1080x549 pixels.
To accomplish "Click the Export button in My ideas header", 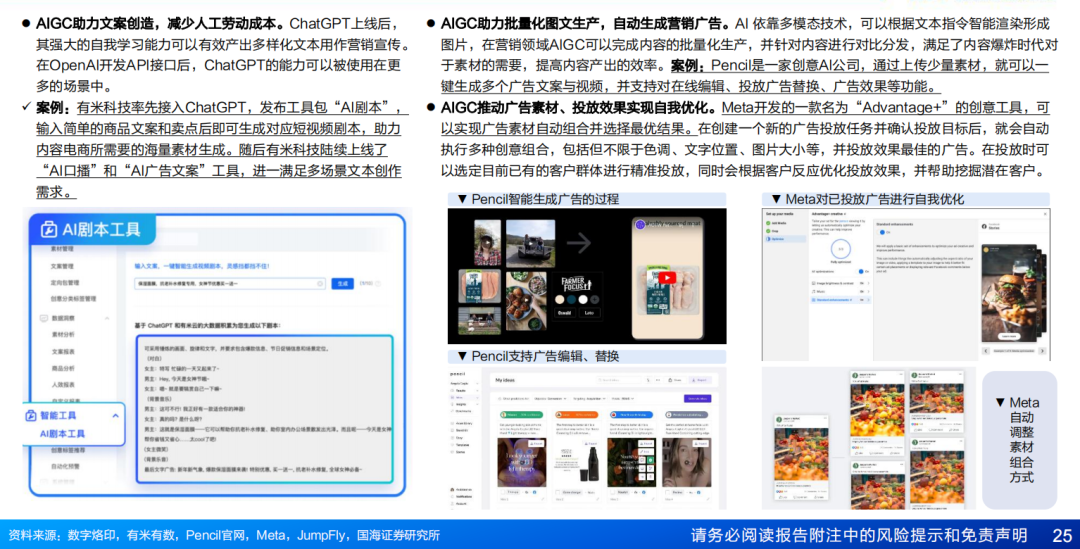I will click(x=700, y=380).
